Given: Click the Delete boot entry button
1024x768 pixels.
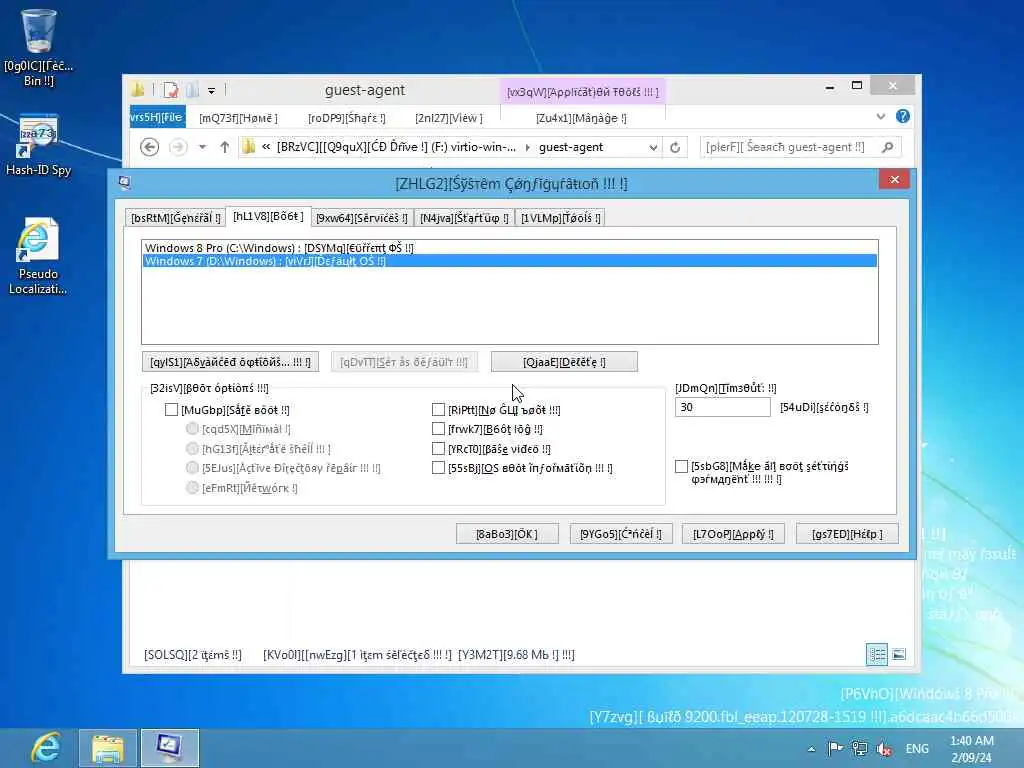Looking at the screenshot, I should [564, 362].
